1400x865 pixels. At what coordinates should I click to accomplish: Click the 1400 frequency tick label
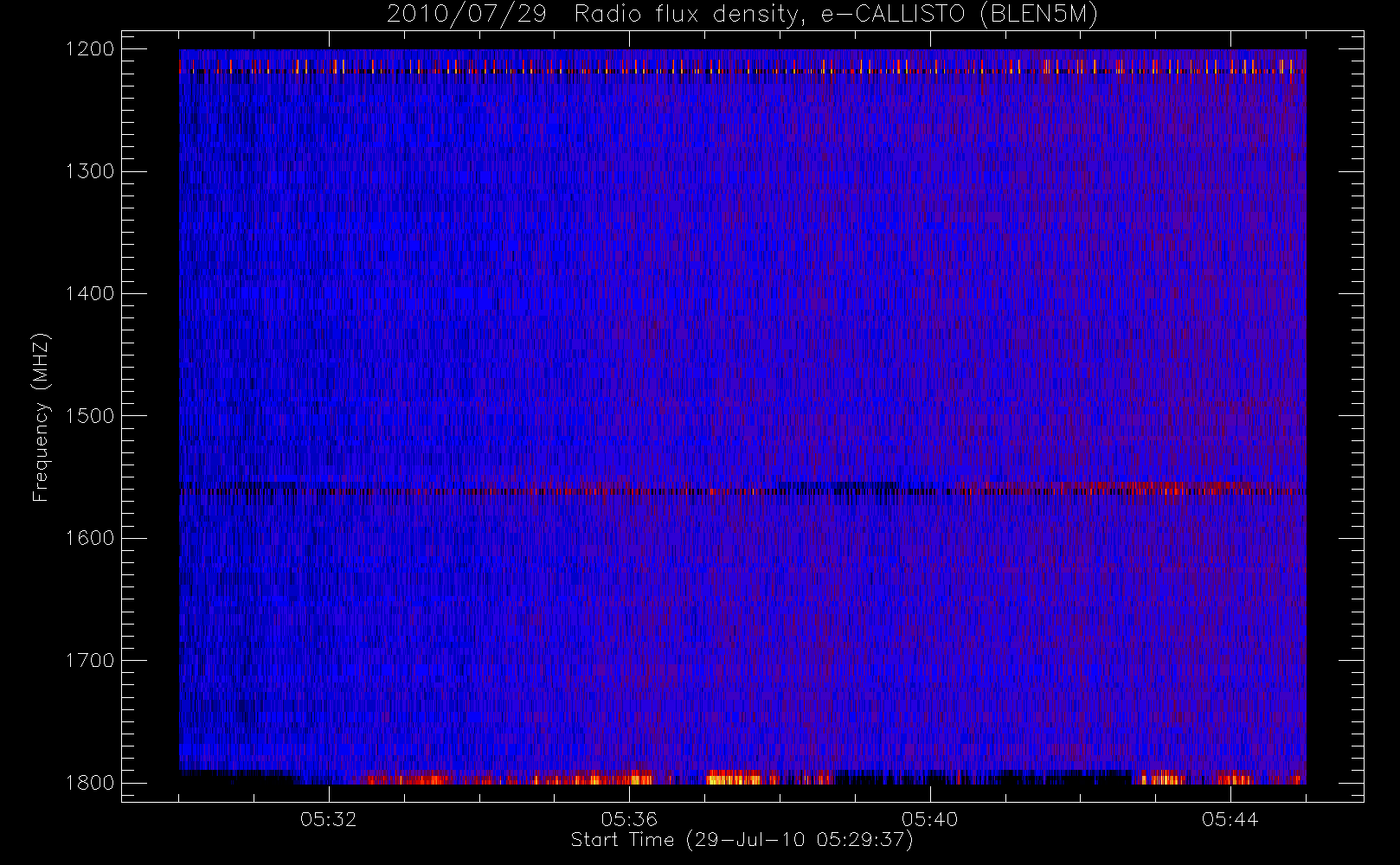coord(90,294)
